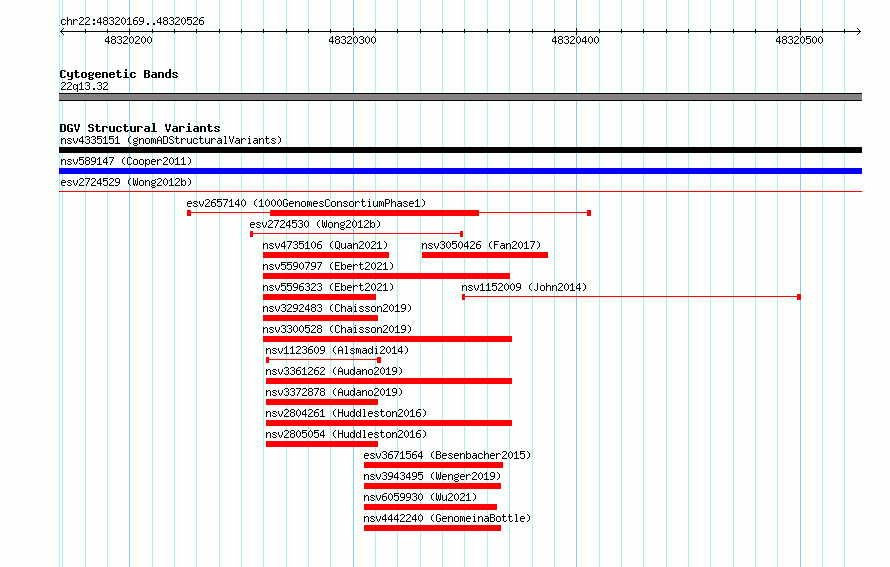This screenshot has height=567, width=890.
Task: Click the thin red esv2724529 line
Action: (x=460, y=191)
